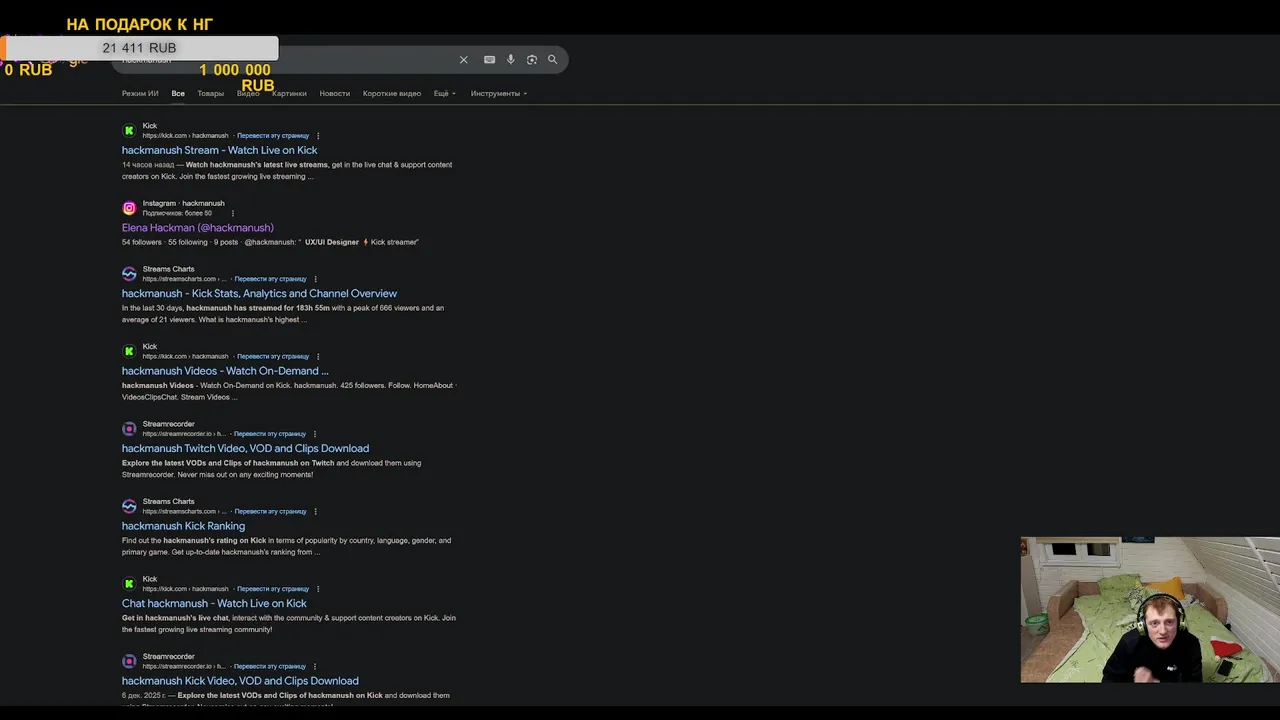Screen dimensions: 1280x720
Task: Translate page for 'Kick Stats, Analytics' result
Action: [270, 279]
